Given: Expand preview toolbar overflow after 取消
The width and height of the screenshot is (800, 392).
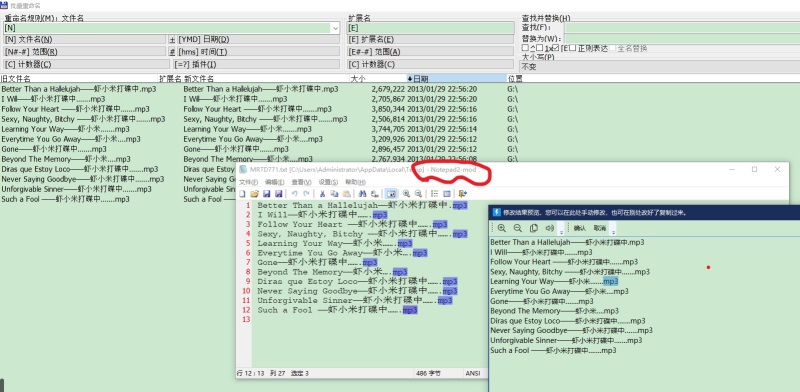Looking at the screenshot, I should tap(614, 231).
